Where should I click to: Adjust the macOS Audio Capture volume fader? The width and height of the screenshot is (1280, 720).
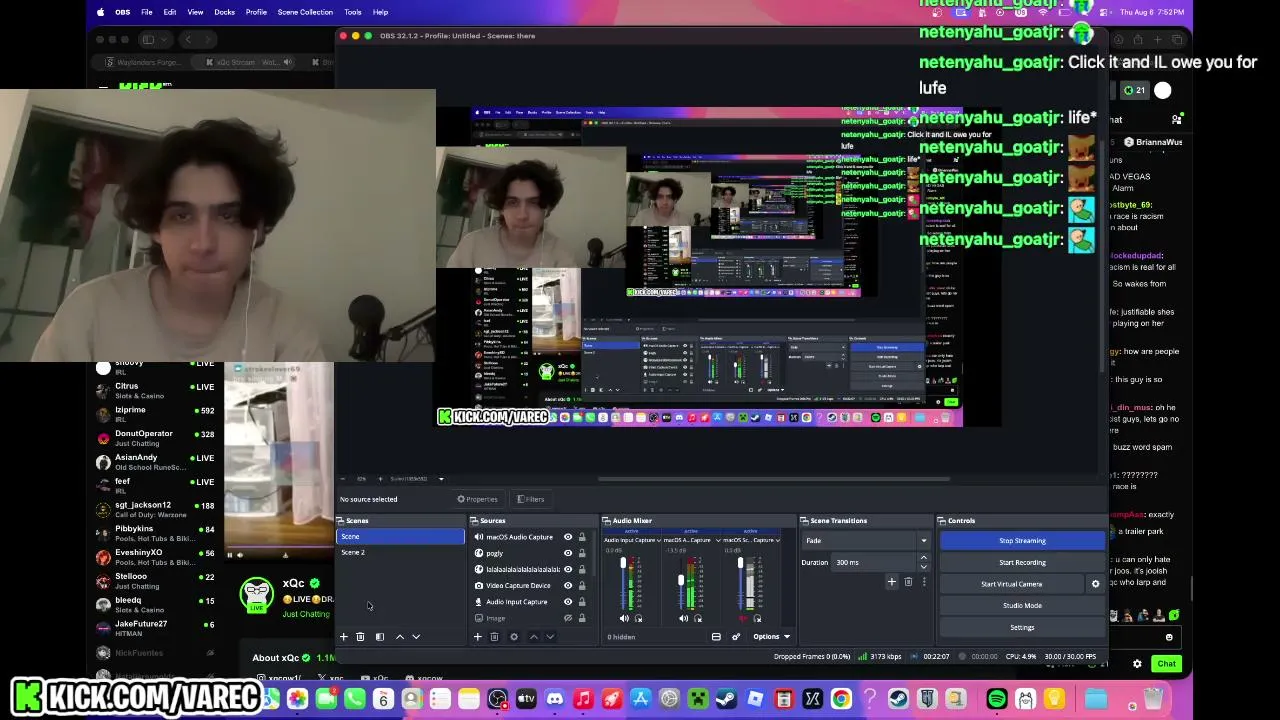click(x=681, y=580)
